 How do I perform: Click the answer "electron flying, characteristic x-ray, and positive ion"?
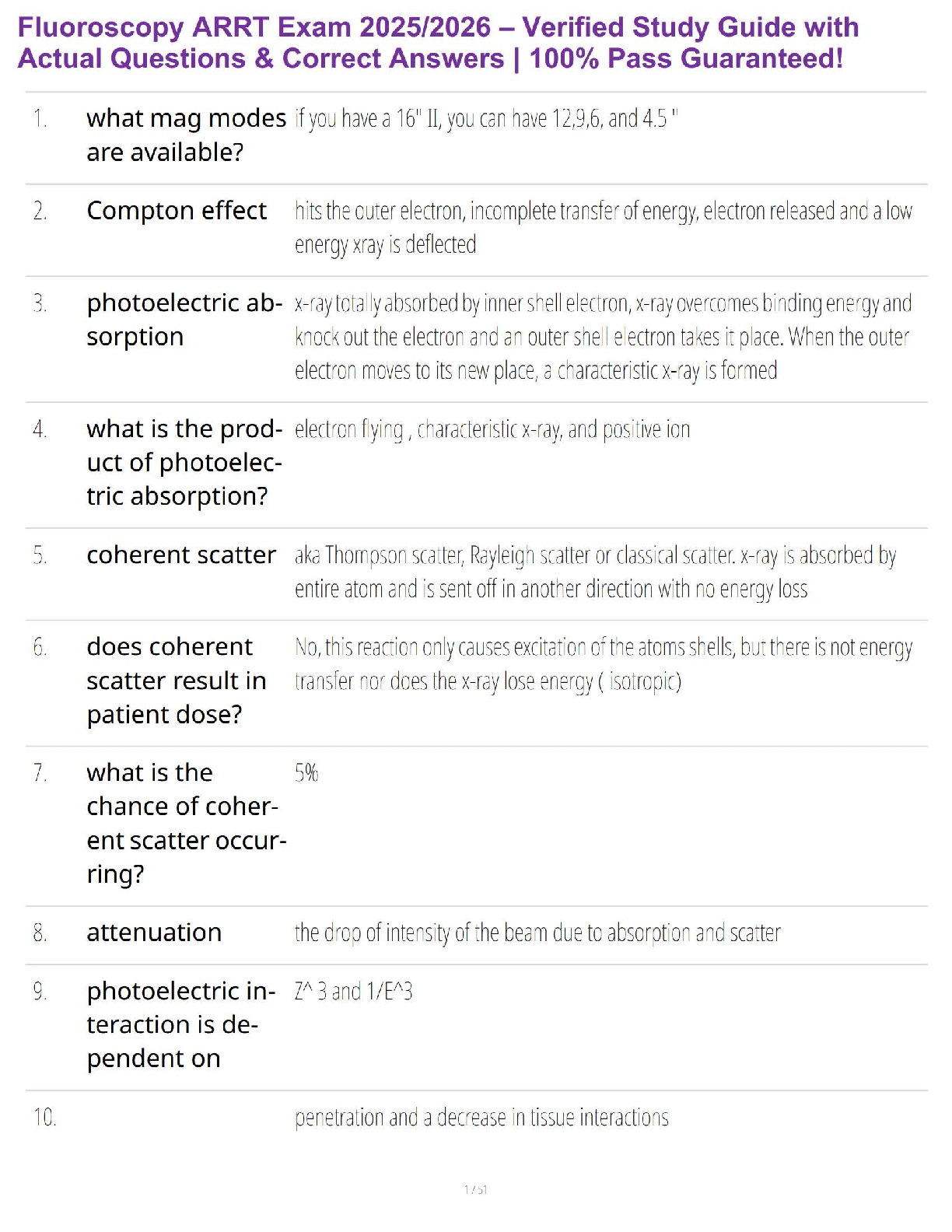(x=492, y=429)
